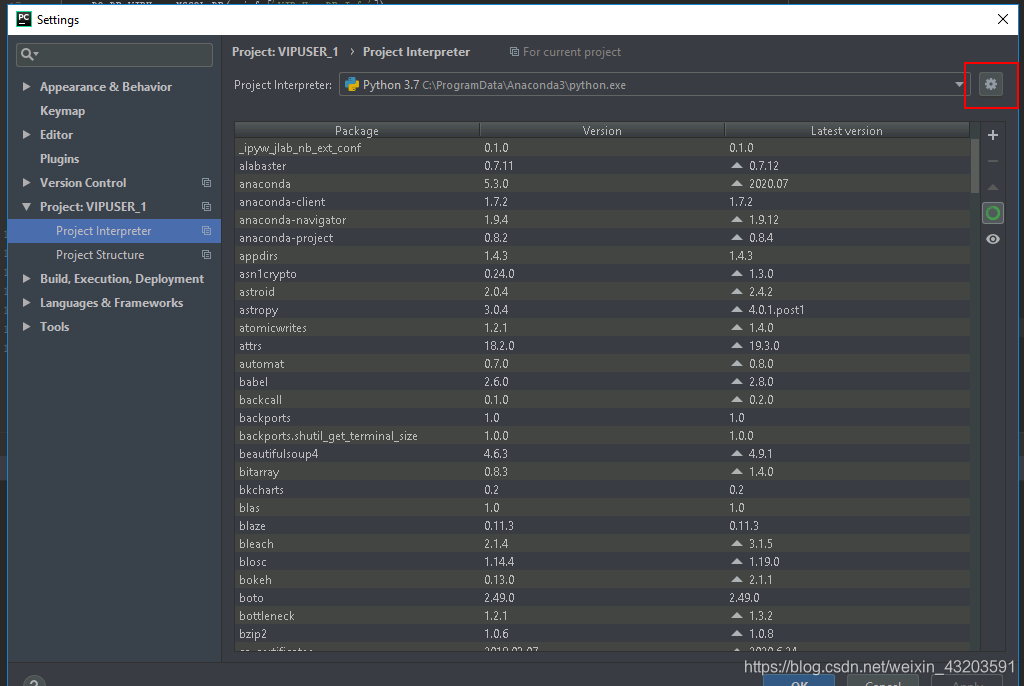
Task: Select Project Interpreter in the tree
Action: coord(114,231)
